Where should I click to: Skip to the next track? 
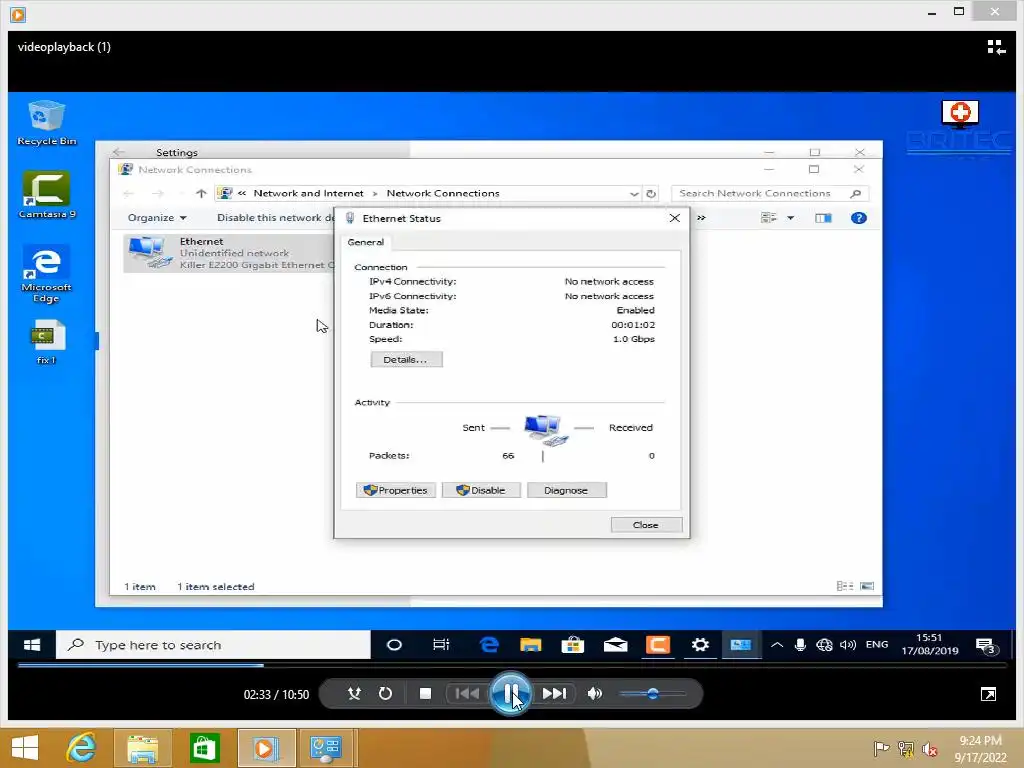tap(554, 694)
